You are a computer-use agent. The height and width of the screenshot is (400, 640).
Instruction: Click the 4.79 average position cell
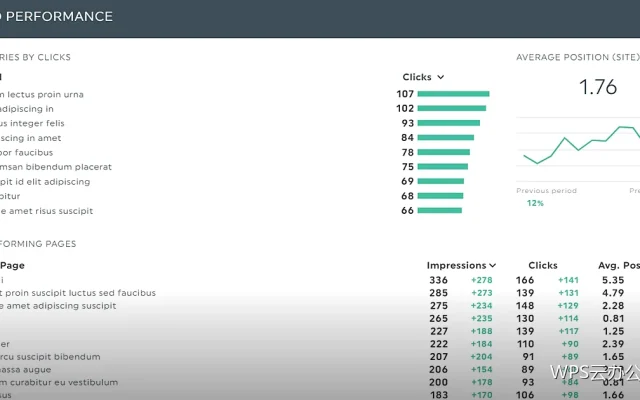(x=613, y=293)
